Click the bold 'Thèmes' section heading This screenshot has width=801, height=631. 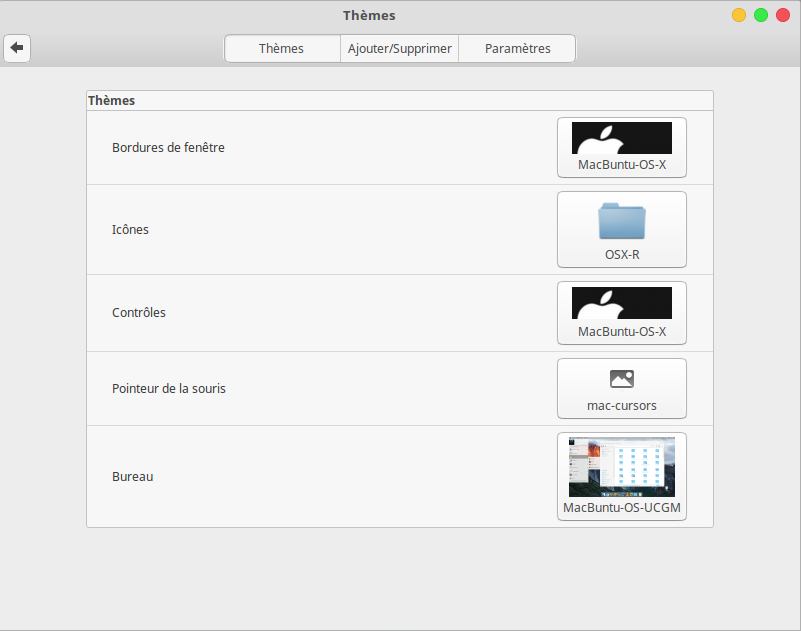click(x=111, y=101)
